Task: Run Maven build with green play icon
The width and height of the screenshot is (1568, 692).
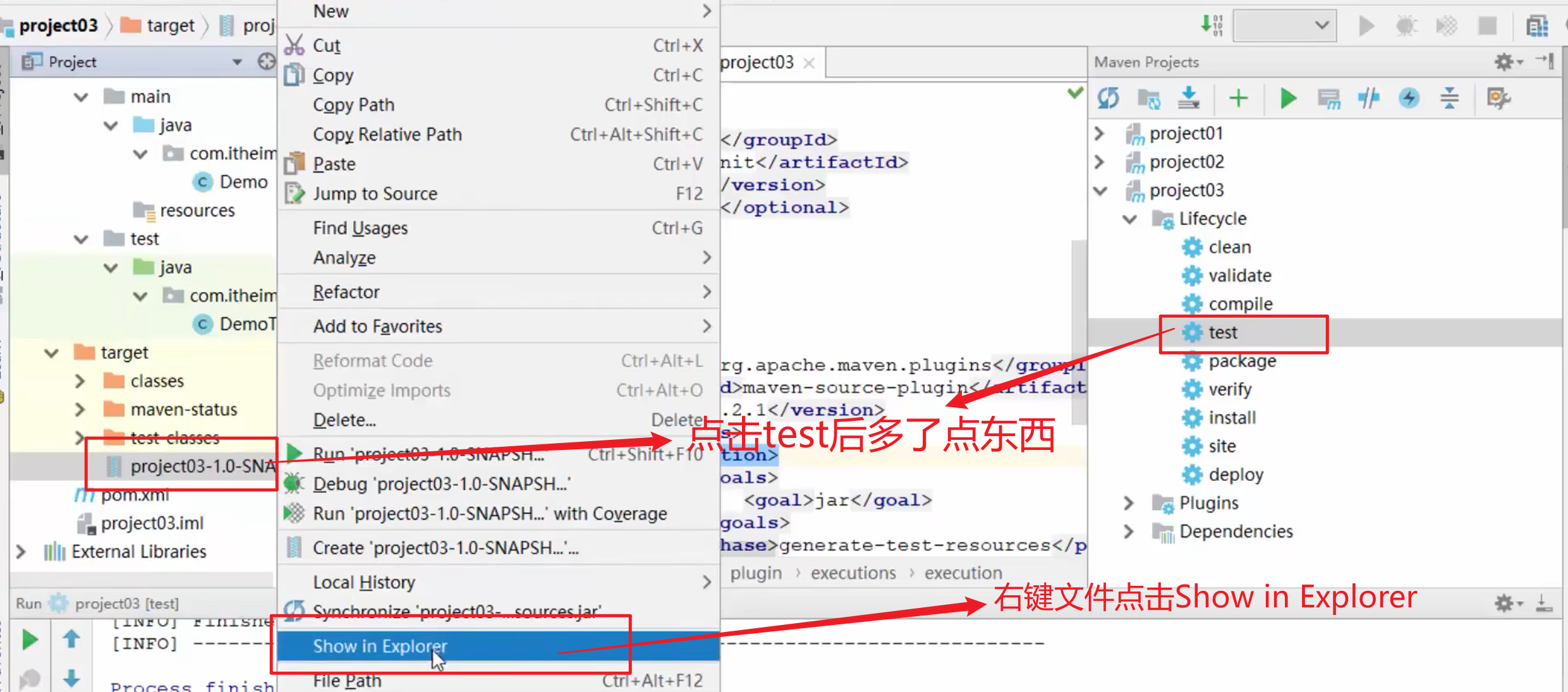Action: tap(1288, 98)
